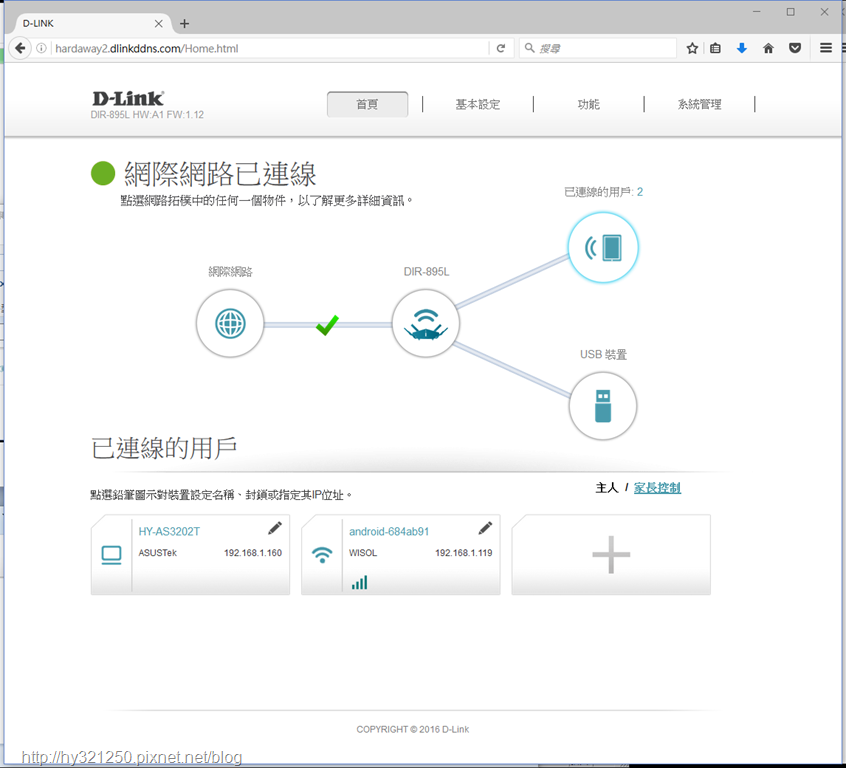This screenshot has height=768, width=846.
Task: Open a new browser tab
Action: [x=185, y=23]
